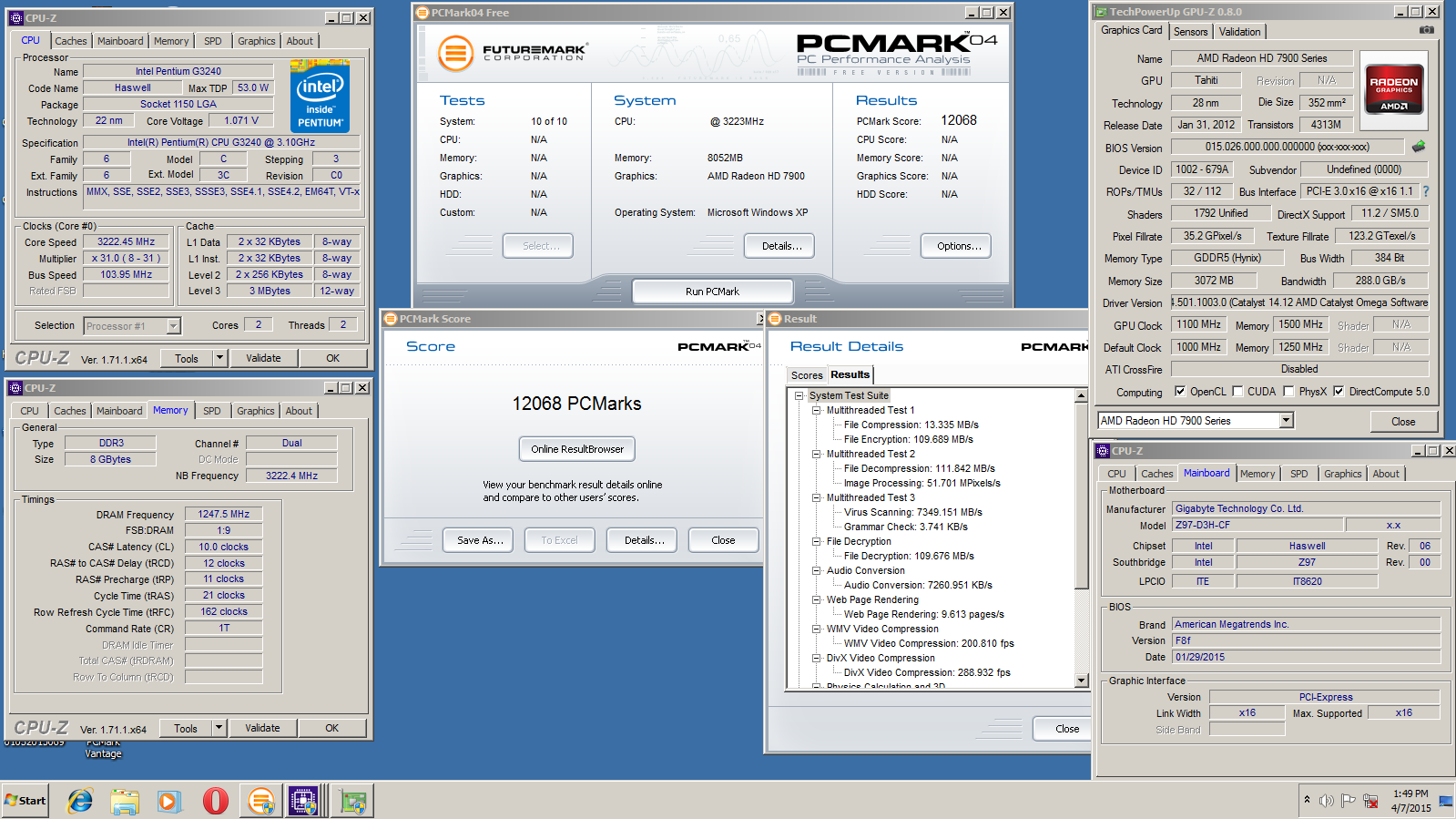Click the BIOS export chip icon in GPU-Z
The image size is (1456, 819).
pos(1419,146)
